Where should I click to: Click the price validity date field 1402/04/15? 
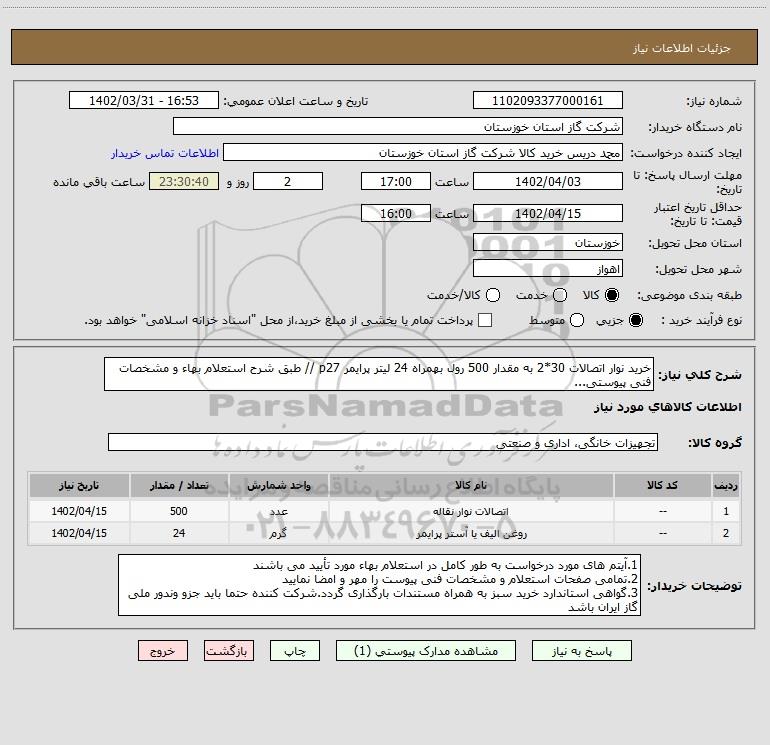point(548,213)
